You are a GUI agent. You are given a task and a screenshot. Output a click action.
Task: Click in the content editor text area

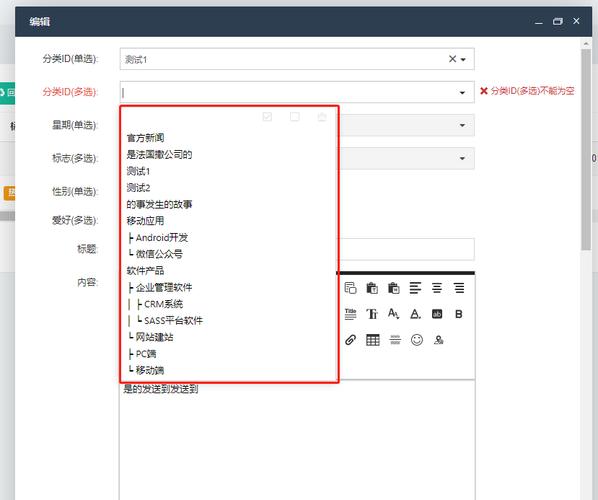tap(297, 440)
